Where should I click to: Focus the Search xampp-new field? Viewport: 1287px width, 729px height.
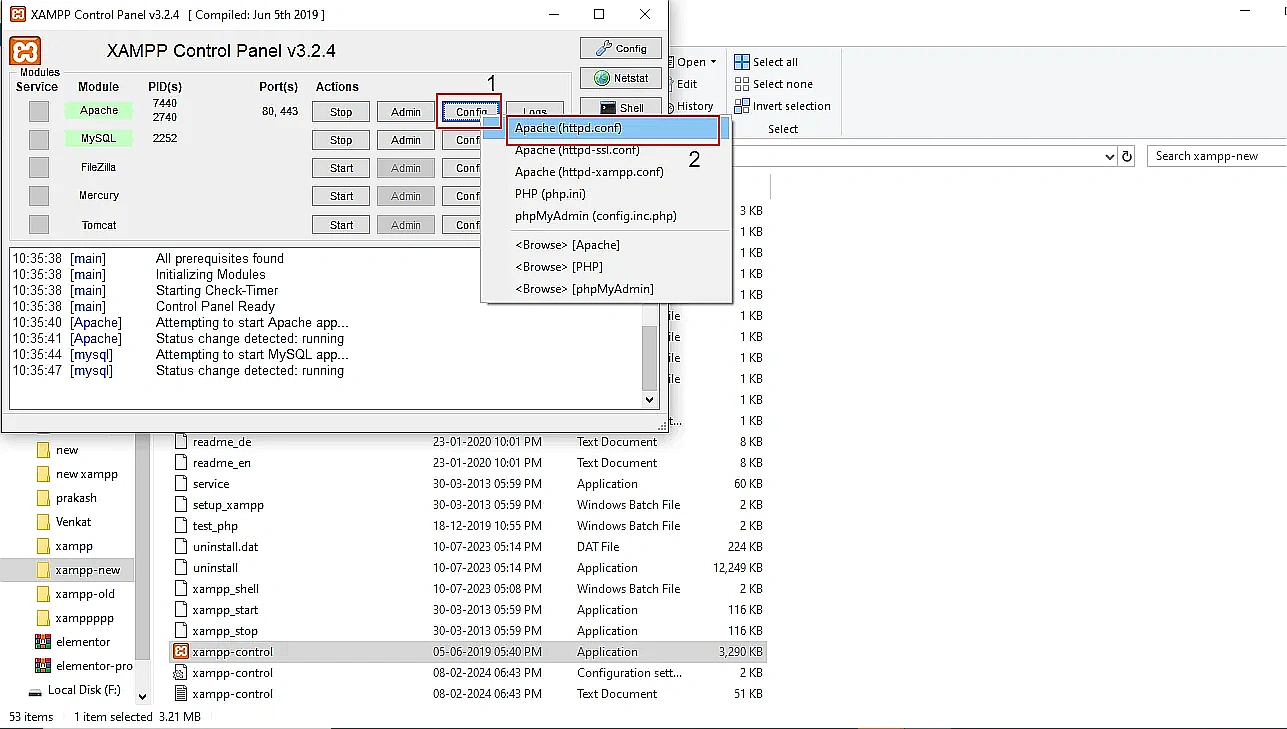pyautogui.click(x=1215, y=156)
